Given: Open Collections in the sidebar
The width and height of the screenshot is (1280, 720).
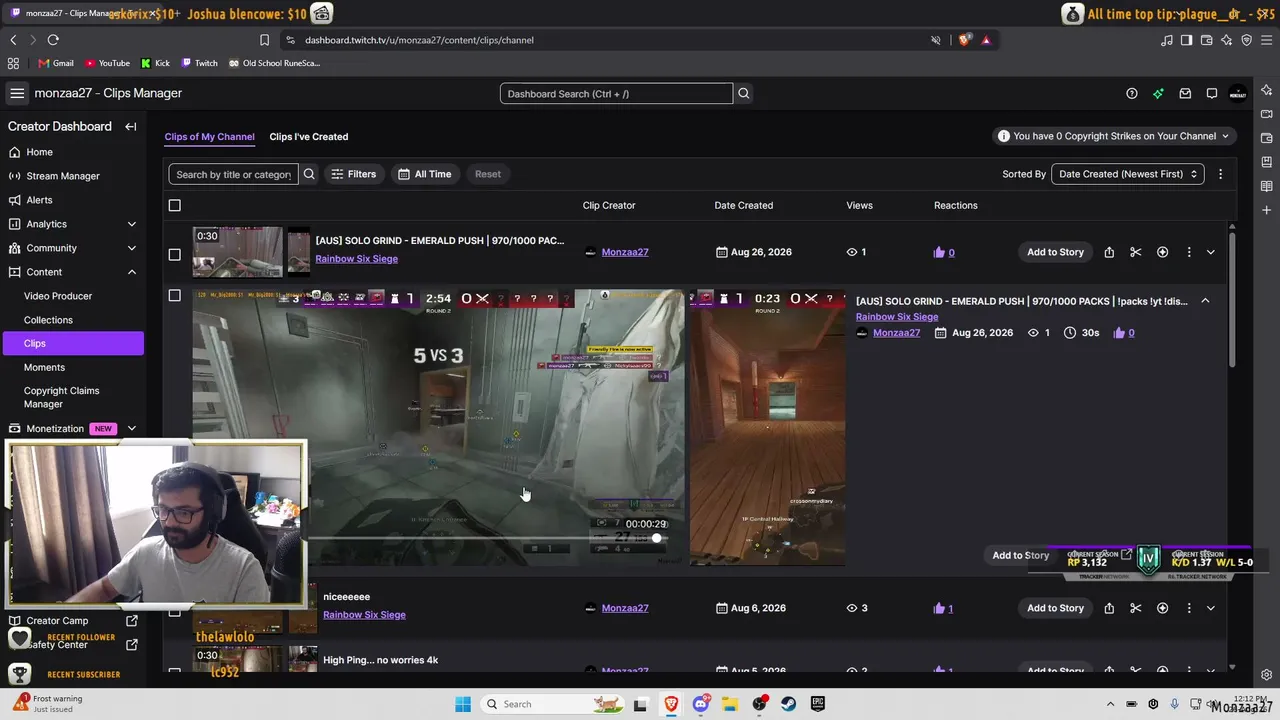Looking at the screenshot, I should pos(48,320).
